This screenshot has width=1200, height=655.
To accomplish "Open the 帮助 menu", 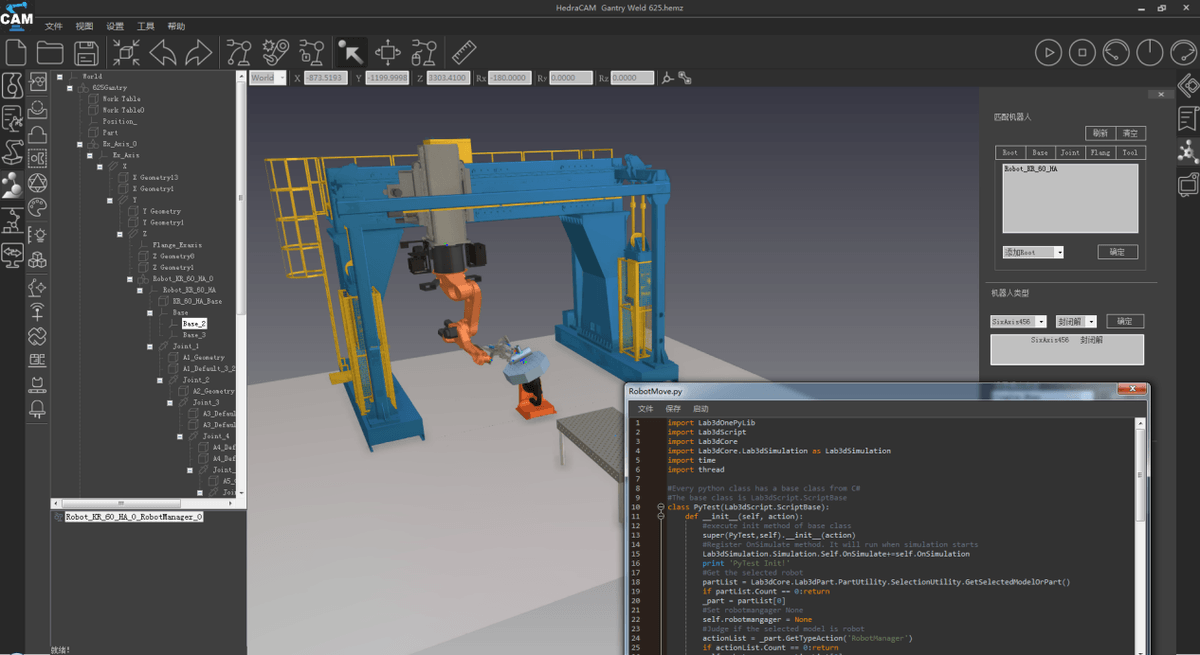I will pos(176,26).
